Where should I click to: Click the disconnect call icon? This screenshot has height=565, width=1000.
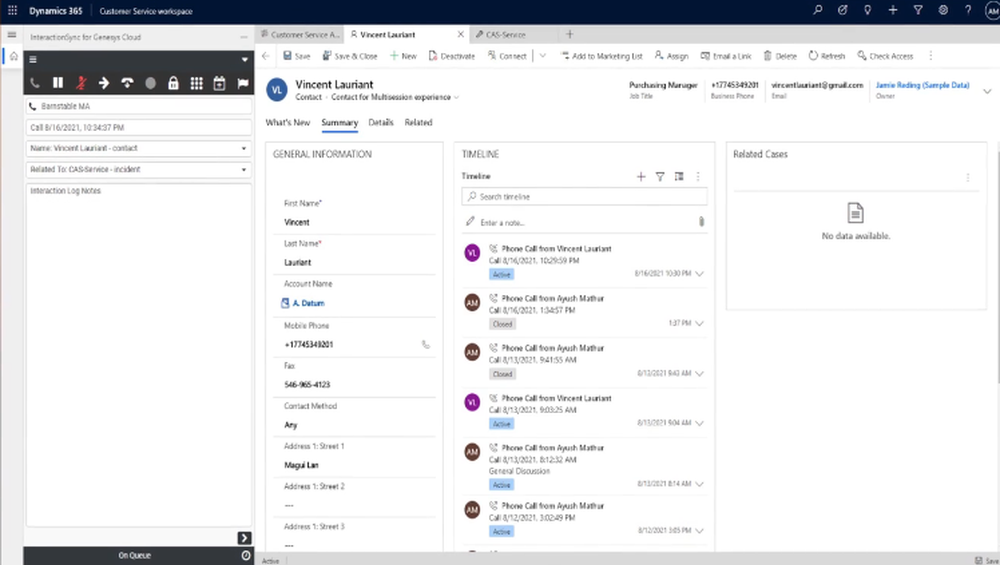(127, 83)
